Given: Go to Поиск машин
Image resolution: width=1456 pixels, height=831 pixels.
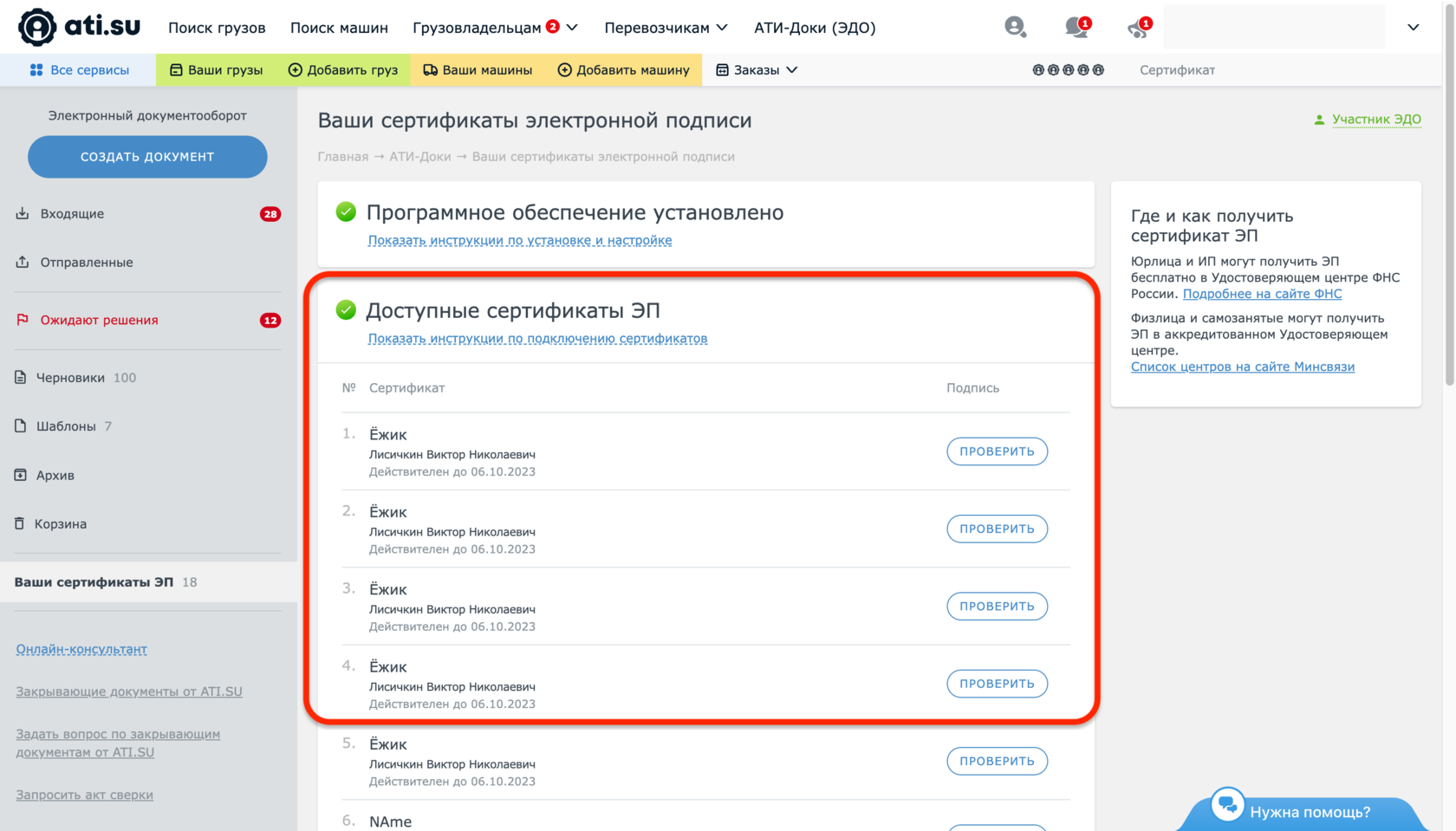Looking at the screenshot, I should pyautogui.click(x=339, y=28).
